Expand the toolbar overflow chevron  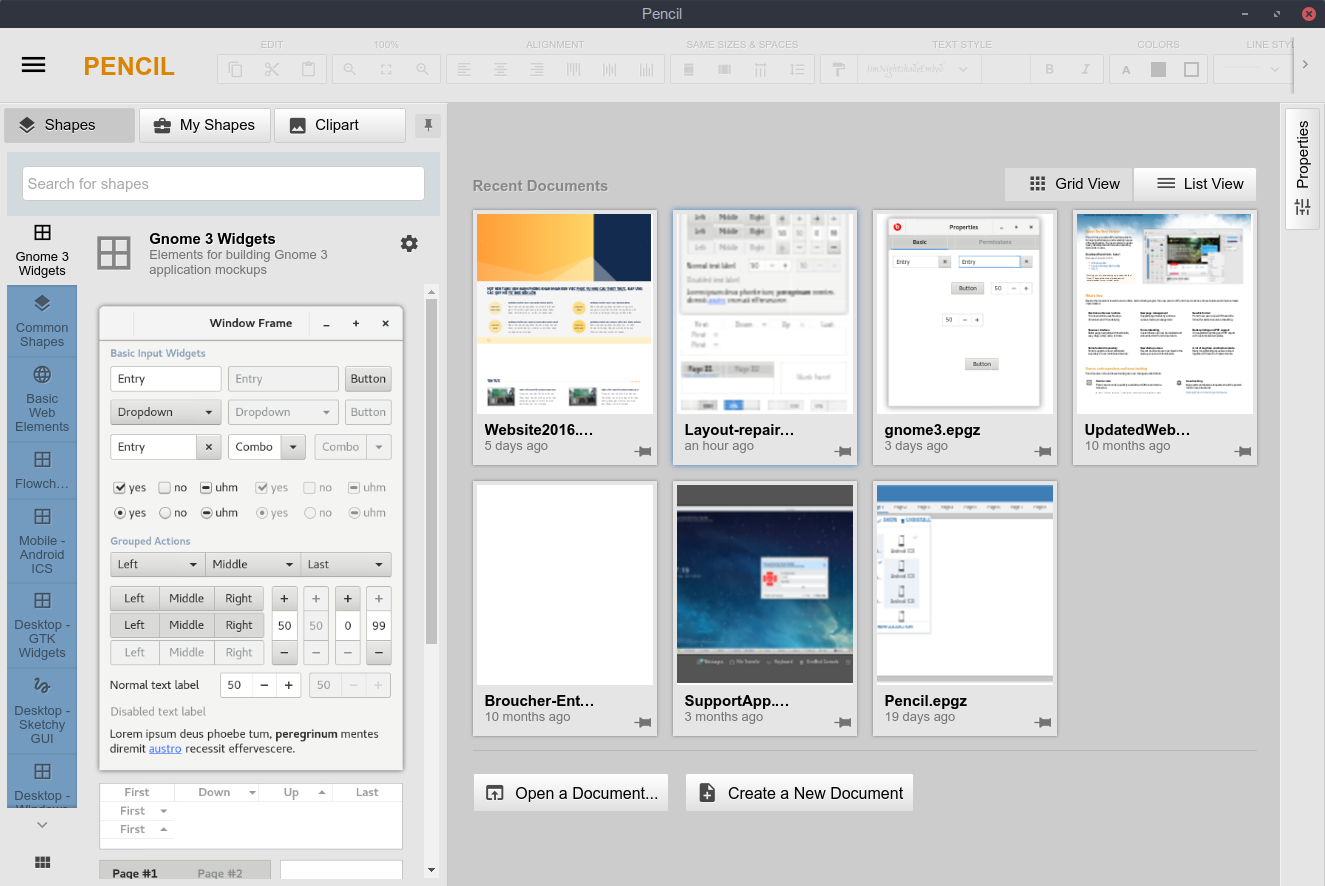click(x=1305, y=64)
